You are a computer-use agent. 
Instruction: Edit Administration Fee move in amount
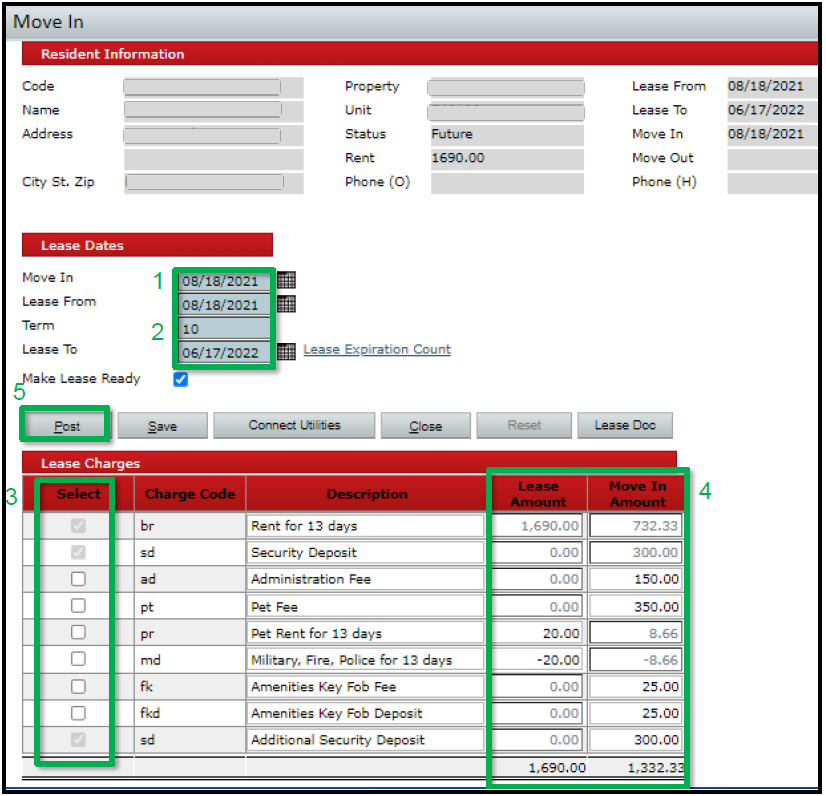click(x=636, y=579)
